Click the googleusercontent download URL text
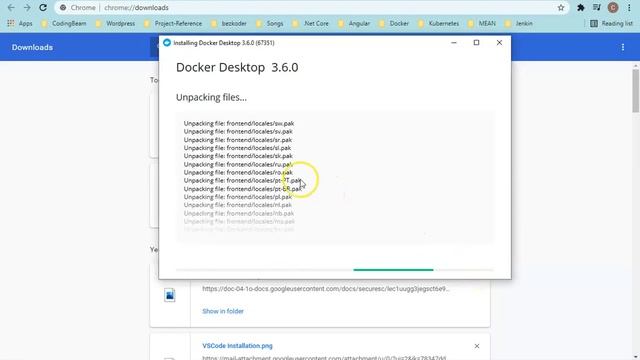This screenshot has height=360, width=640. coord(326,289)
